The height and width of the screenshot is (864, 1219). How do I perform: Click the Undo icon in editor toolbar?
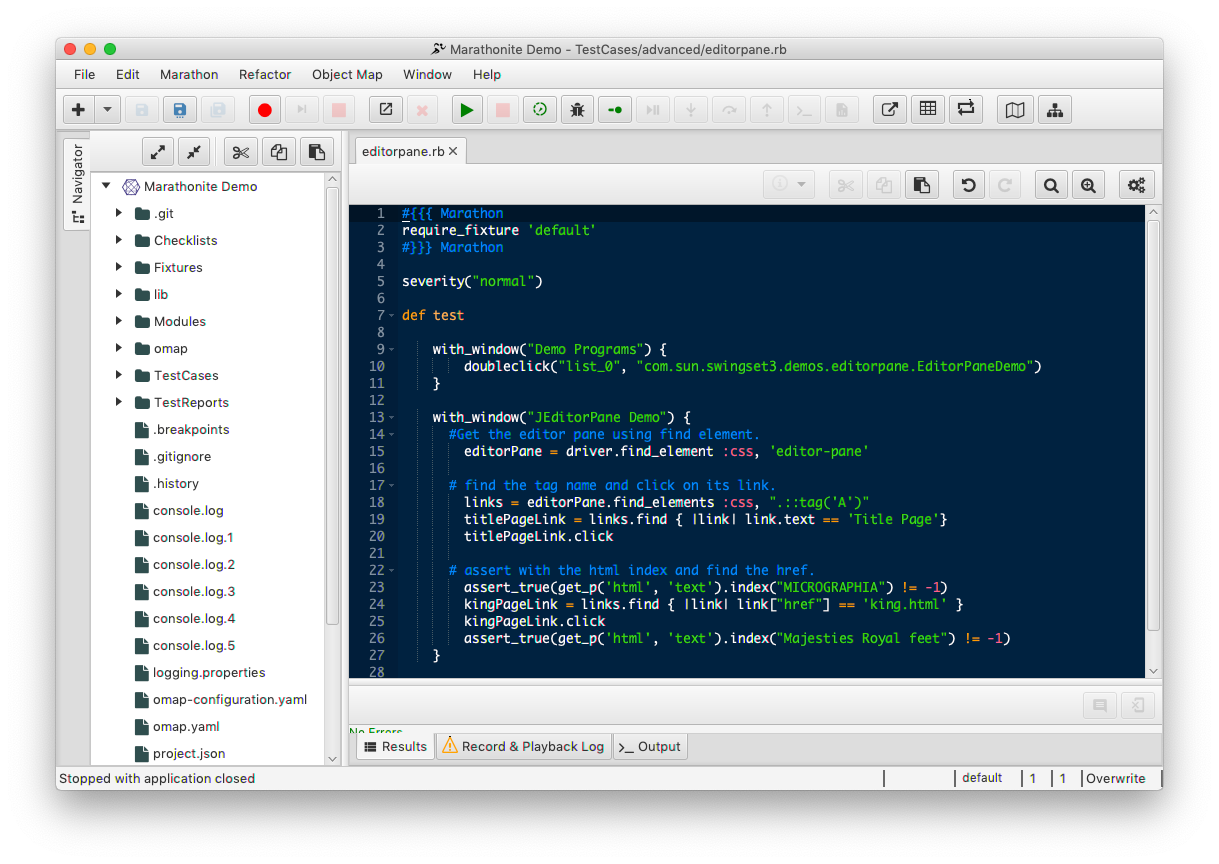click(967, 185)
